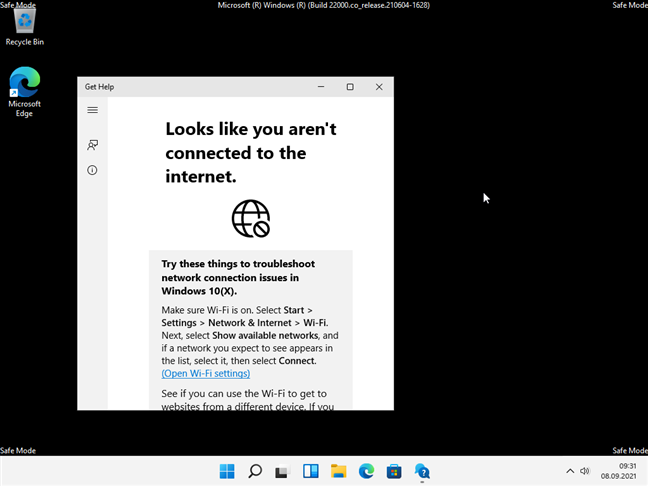Open Microsoft Store from the taskbar
This screenshot has width=648, height=486.
tap(394, 471)
